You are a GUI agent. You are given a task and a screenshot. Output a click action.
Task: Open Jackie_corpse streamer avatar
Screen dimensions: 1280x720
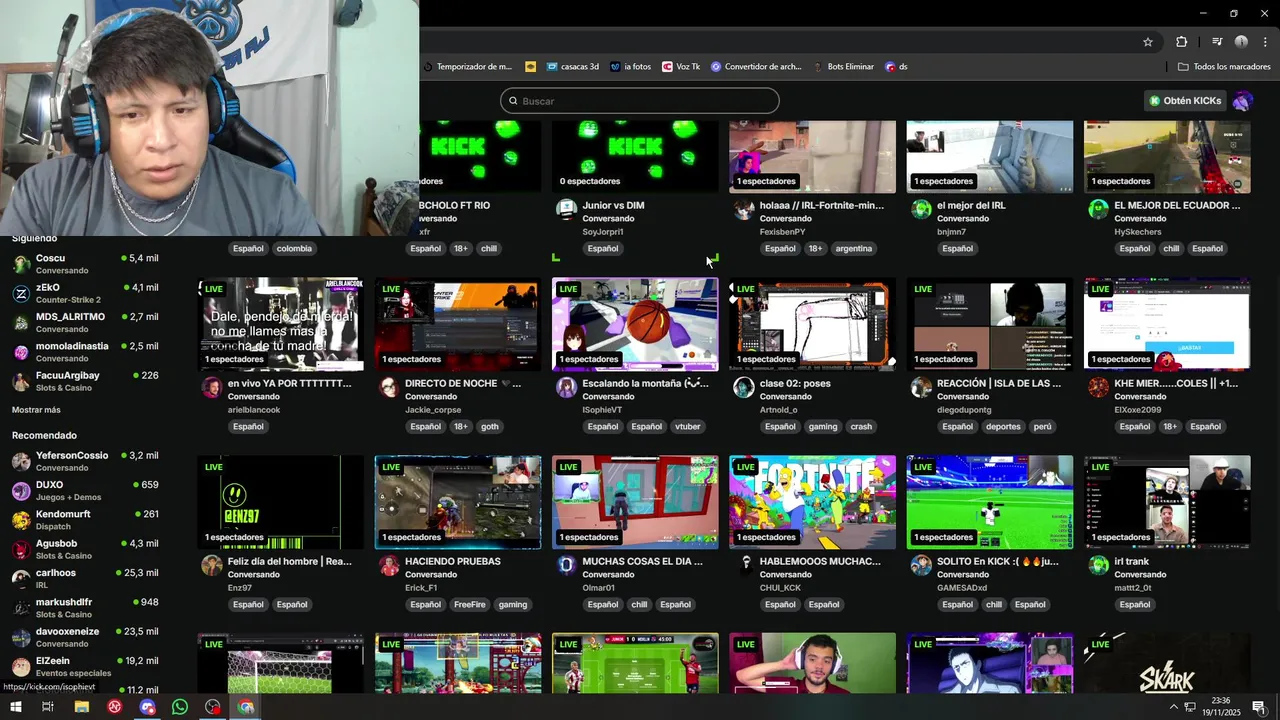389,388
